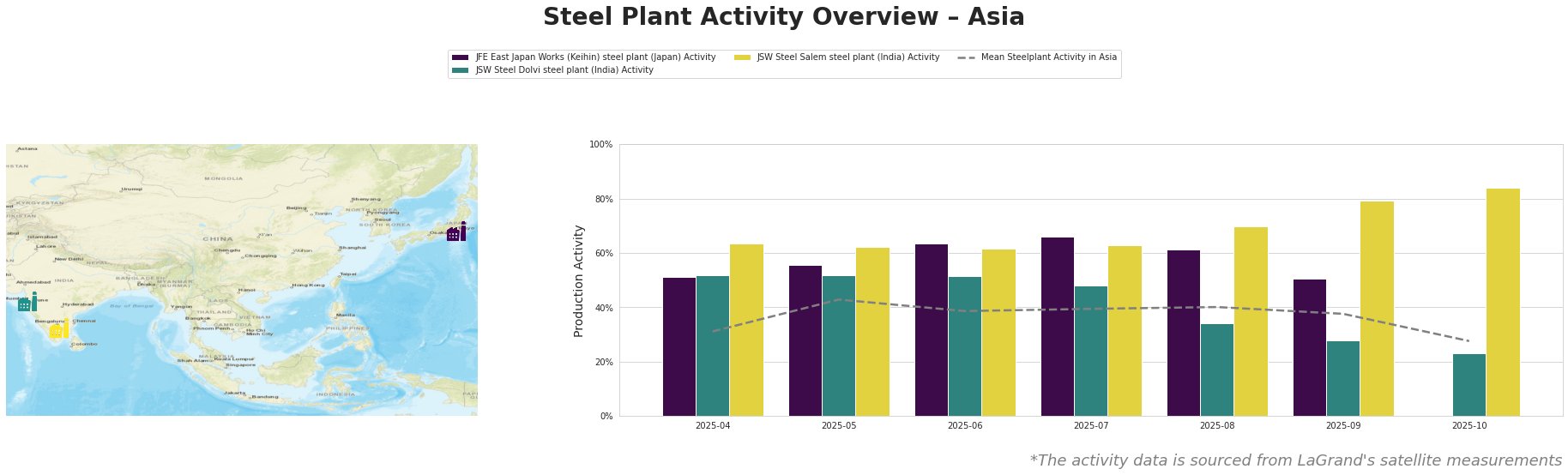Click the teal JSW Dolvi legend swatch
The height and width of the screenshot is (475, 1568).
click(460, 70)
